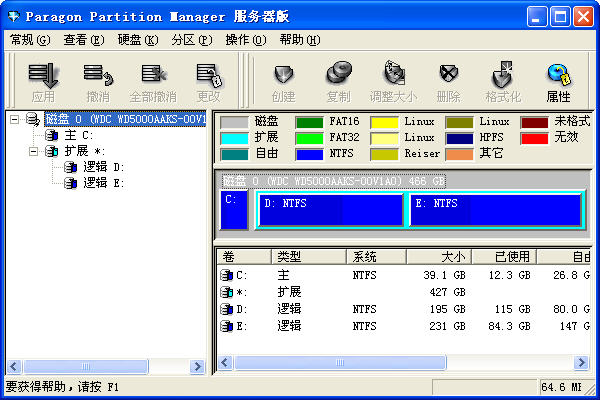Sort by the 大小 column header
Viewport: 600px width, 400px height.
point(439,256)
